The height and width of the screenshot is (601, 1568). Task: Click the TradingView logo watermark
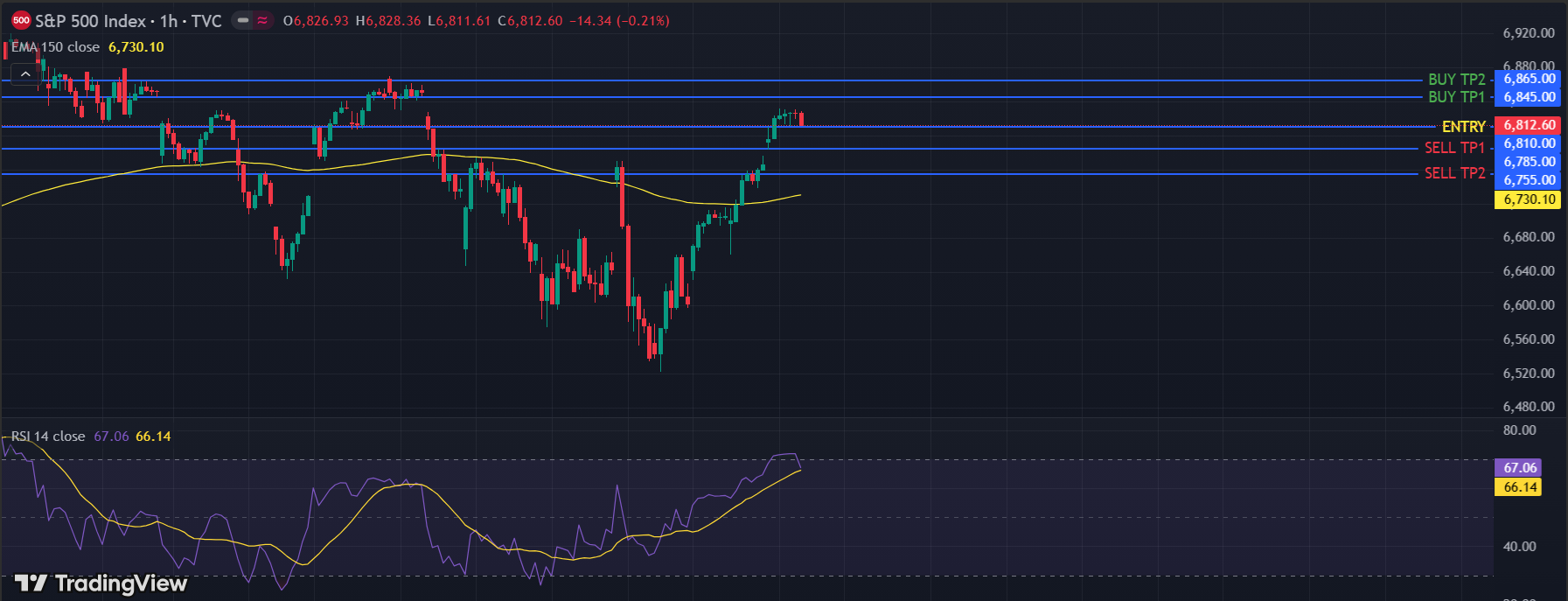point(101,583)
